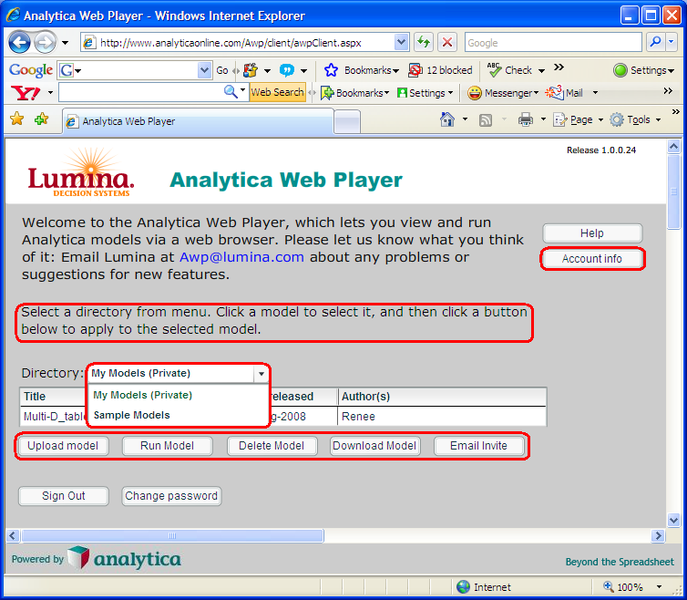The height and width of the screenshot is (600, 687).
Task: Click the Home house icon
Action: click(x=447, y=119)
